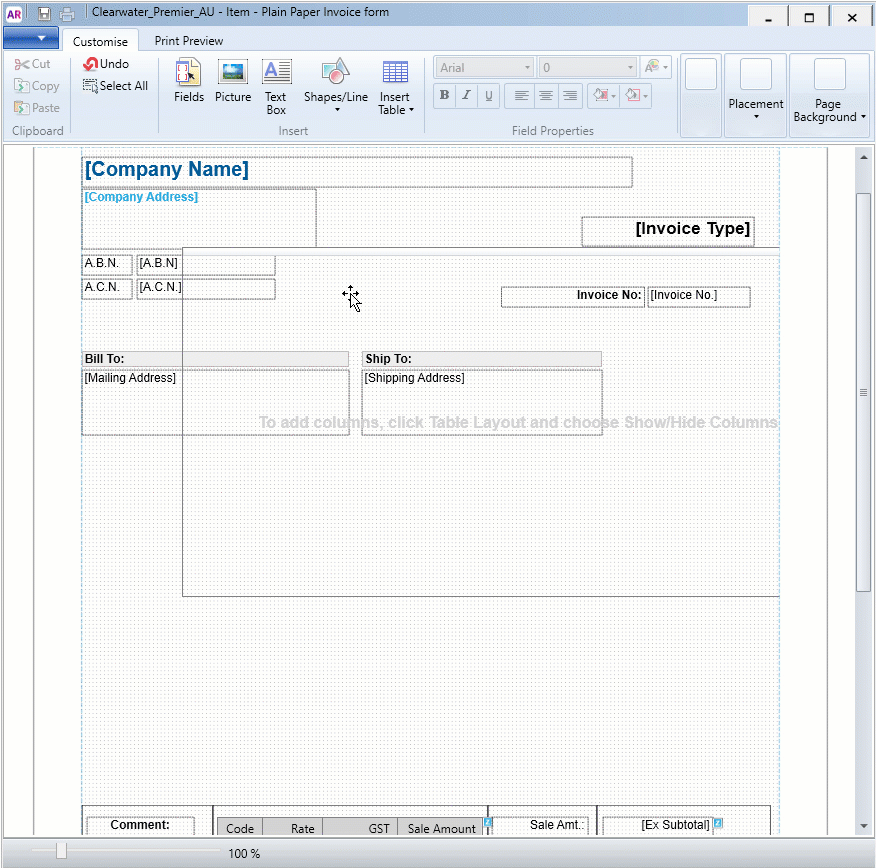Click Select All
This screenshot has height=868, width=876.
tap(115, 85)
